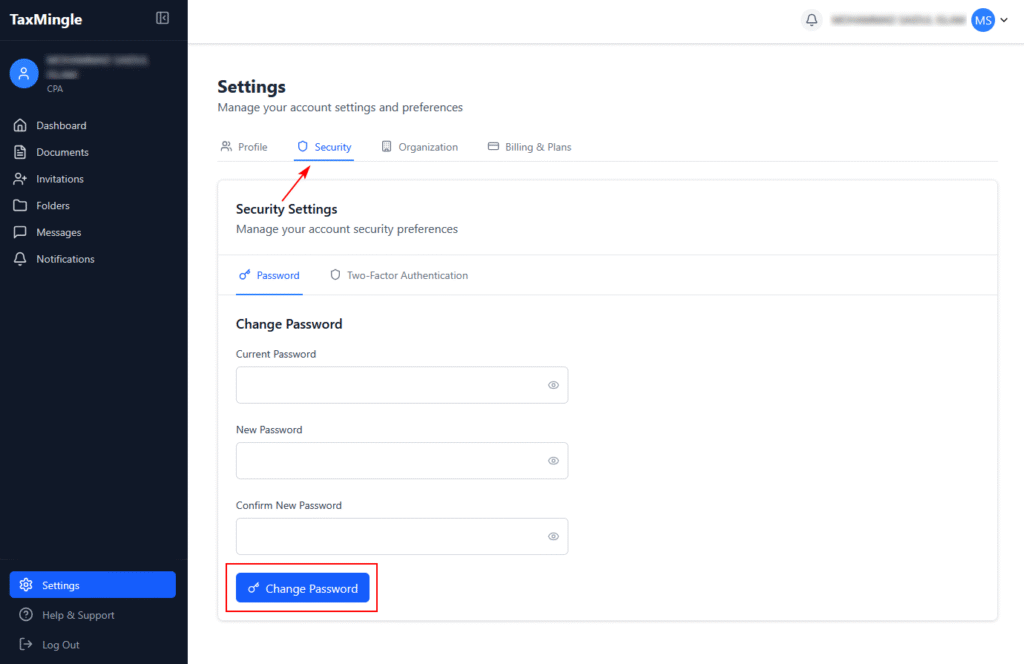Image resolution: width=1024 pixels, height=664 pixels.
Task: Click the Messages chat icon
Action: pos(19,232)
